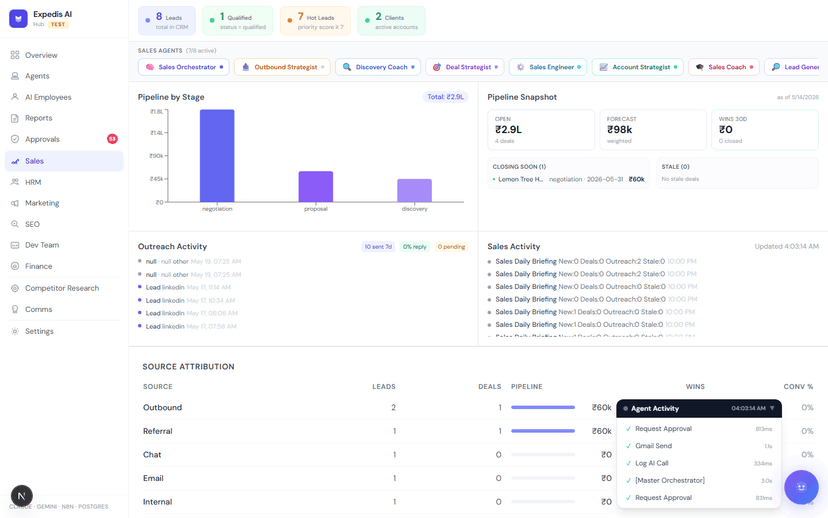The width and height of the screenshot is (828, 518).
Task: Click the [Master Orchestrator] activity entry
Action: coord(699,481)
